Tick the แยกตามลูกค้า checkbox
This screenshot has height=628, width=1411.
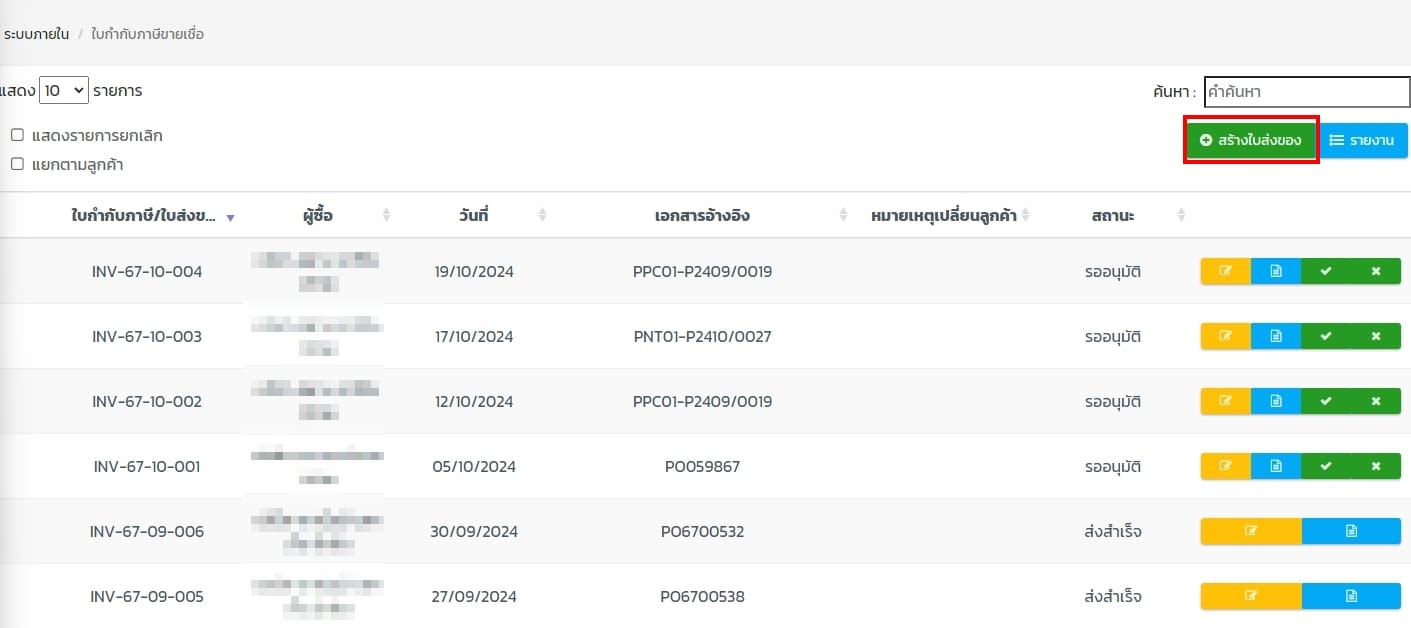(17, 164)
